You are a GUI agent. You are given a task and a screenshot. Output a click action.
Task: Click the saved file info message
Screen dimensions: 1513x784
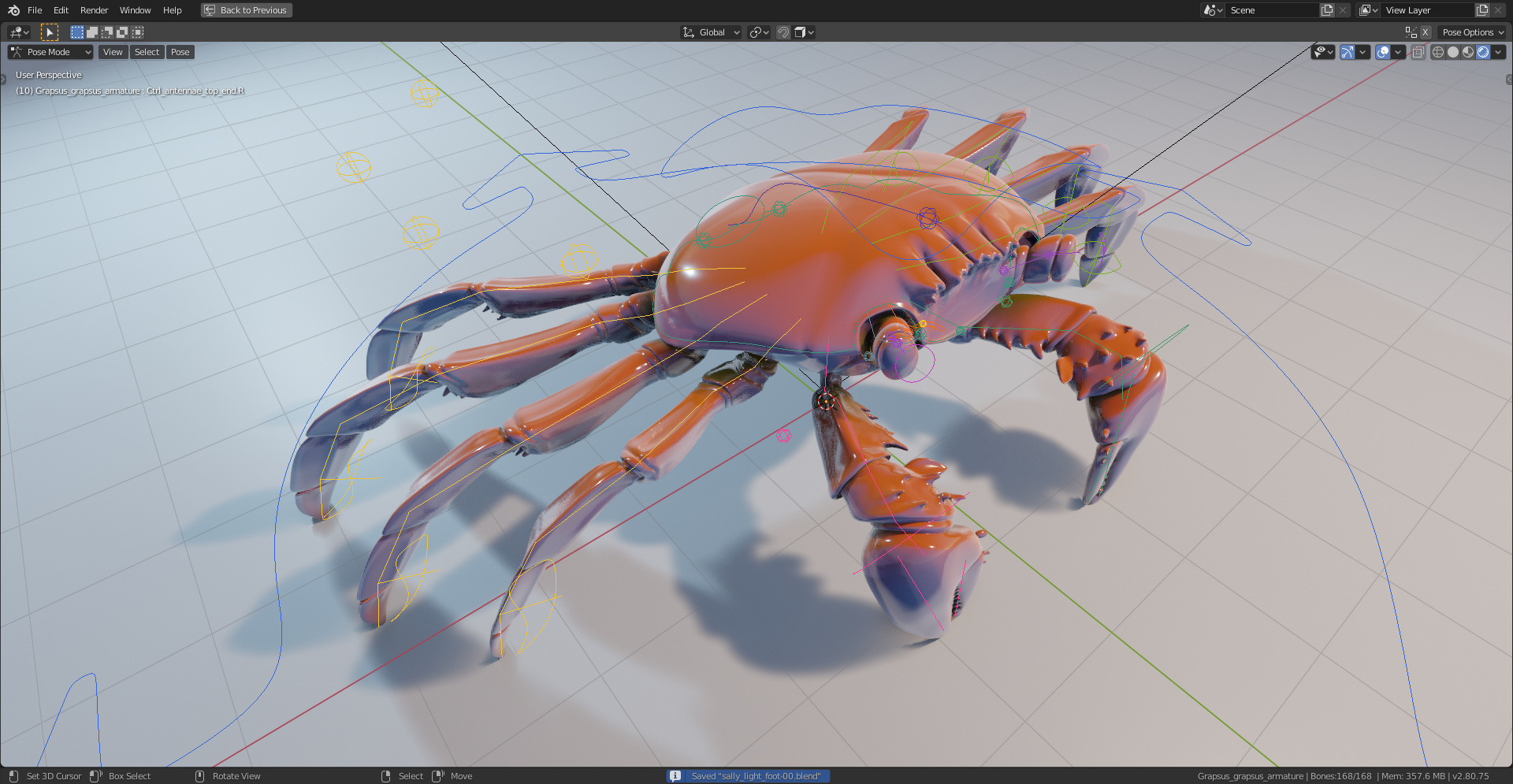[x=756, y=776]
